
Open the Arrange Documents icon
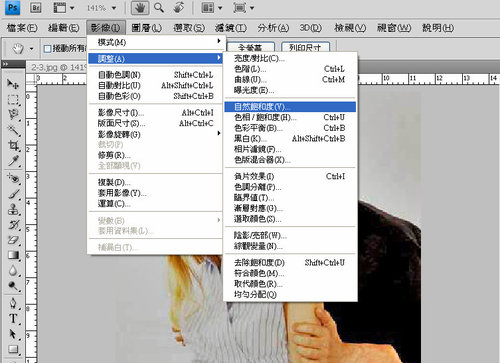point(207,8)
